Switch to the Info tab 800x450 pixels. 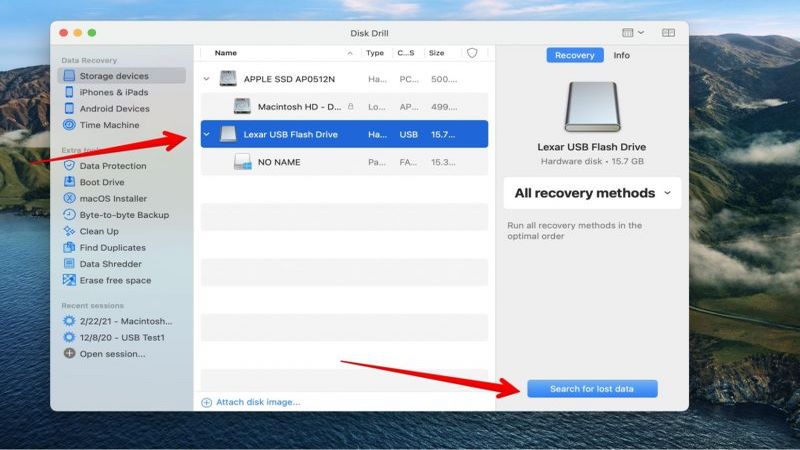(x=621, y=55)
